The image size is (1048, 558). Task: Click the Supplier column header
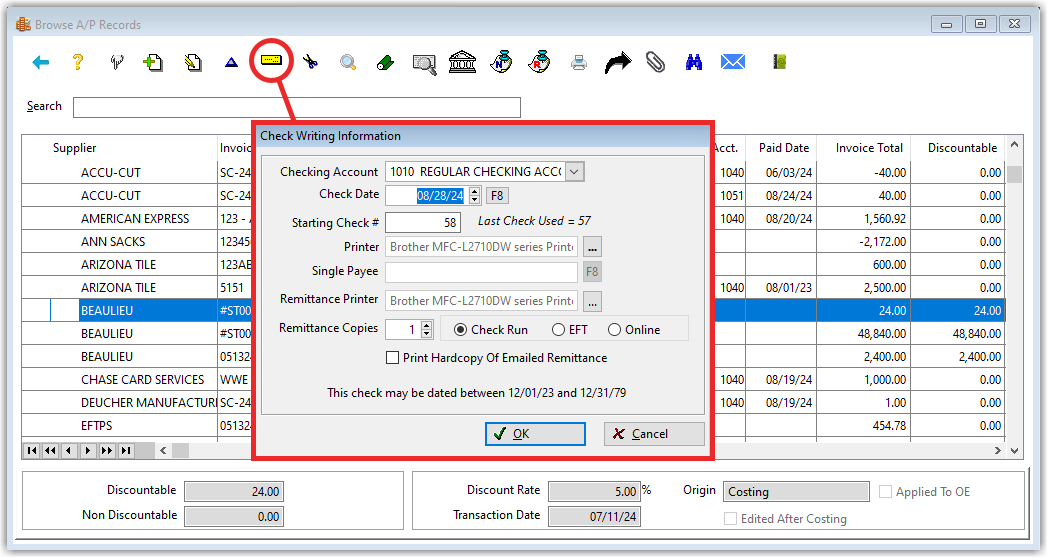75,148
